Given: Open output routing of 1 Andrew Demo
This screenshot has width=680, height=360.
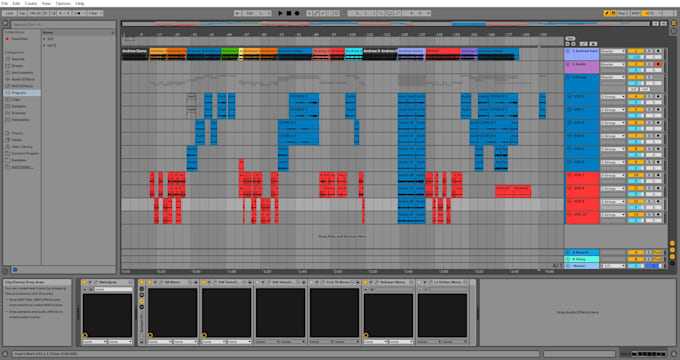Looking at the screenshot, I should (x=612, y=51).
